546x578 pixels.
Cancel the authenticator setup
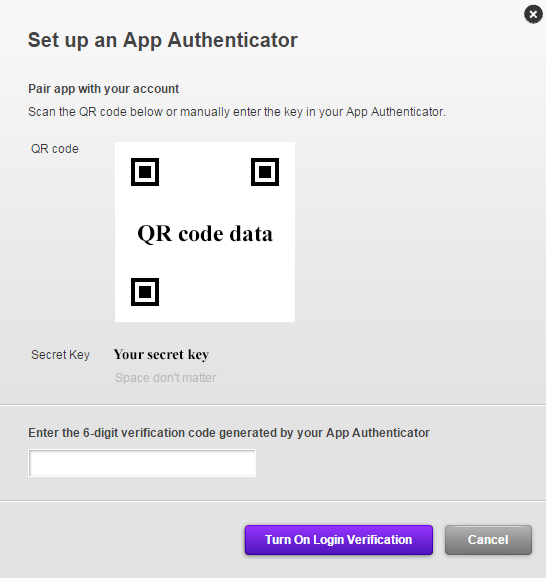pos(488,540)
